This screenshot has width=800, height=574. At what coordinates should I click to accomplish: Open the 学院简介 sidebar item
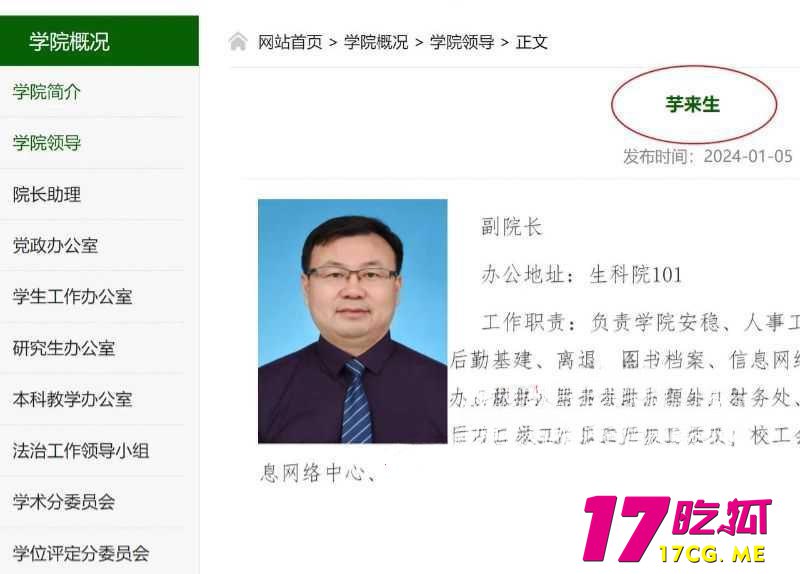(47, 92)
